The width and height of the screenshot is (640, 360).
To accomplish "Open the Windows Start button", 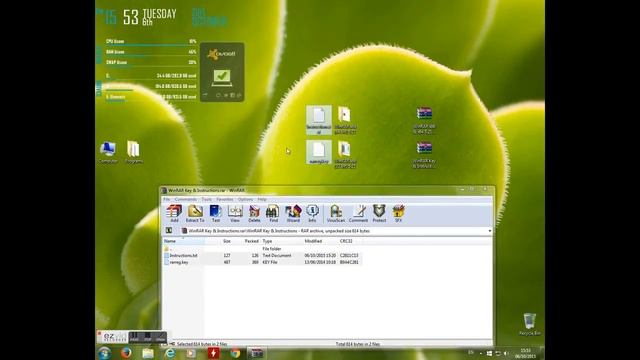I will pos(104,353).
